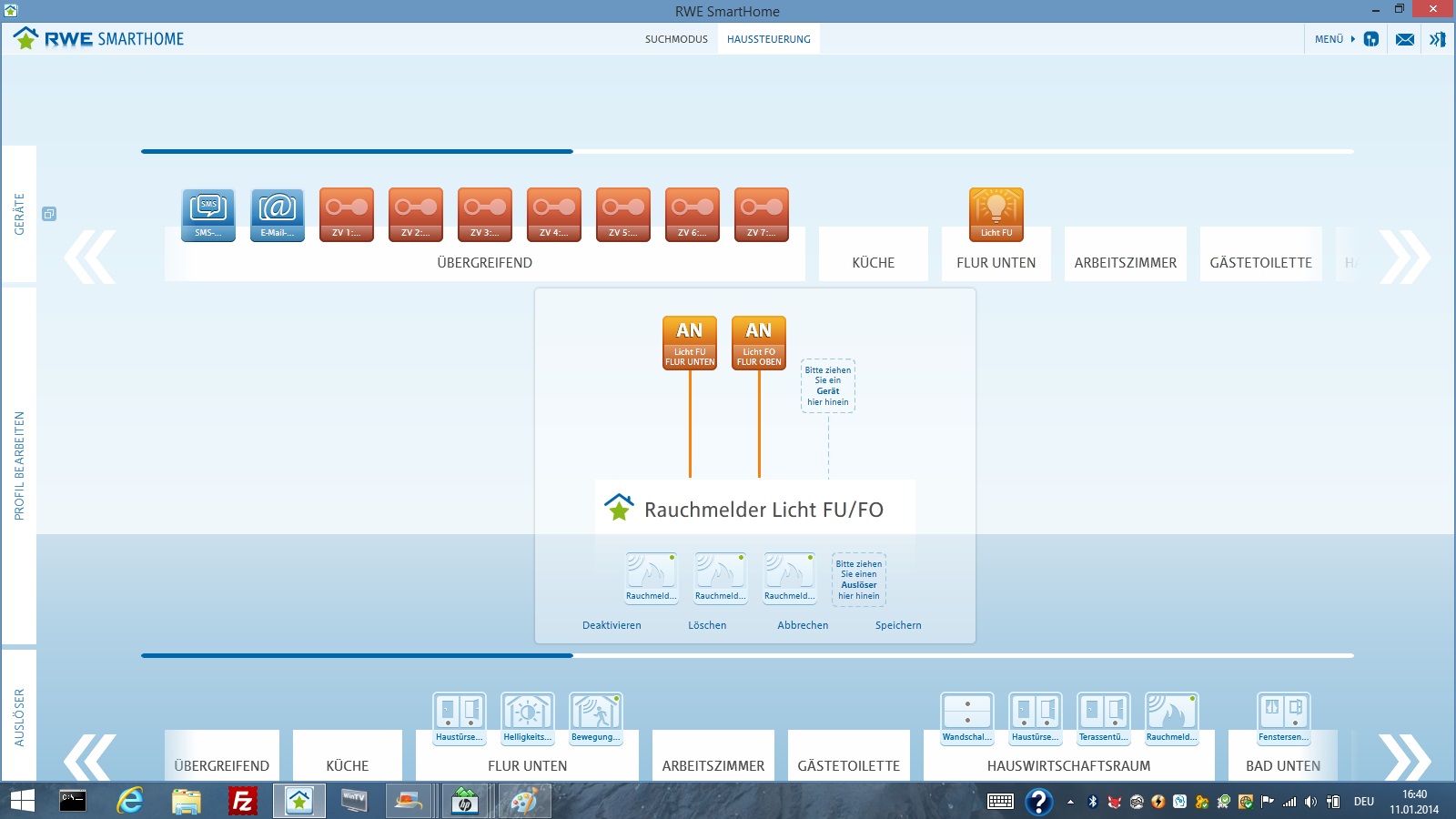Select Küche room in triggers row

pyautogui.click(x=348, y=755)
